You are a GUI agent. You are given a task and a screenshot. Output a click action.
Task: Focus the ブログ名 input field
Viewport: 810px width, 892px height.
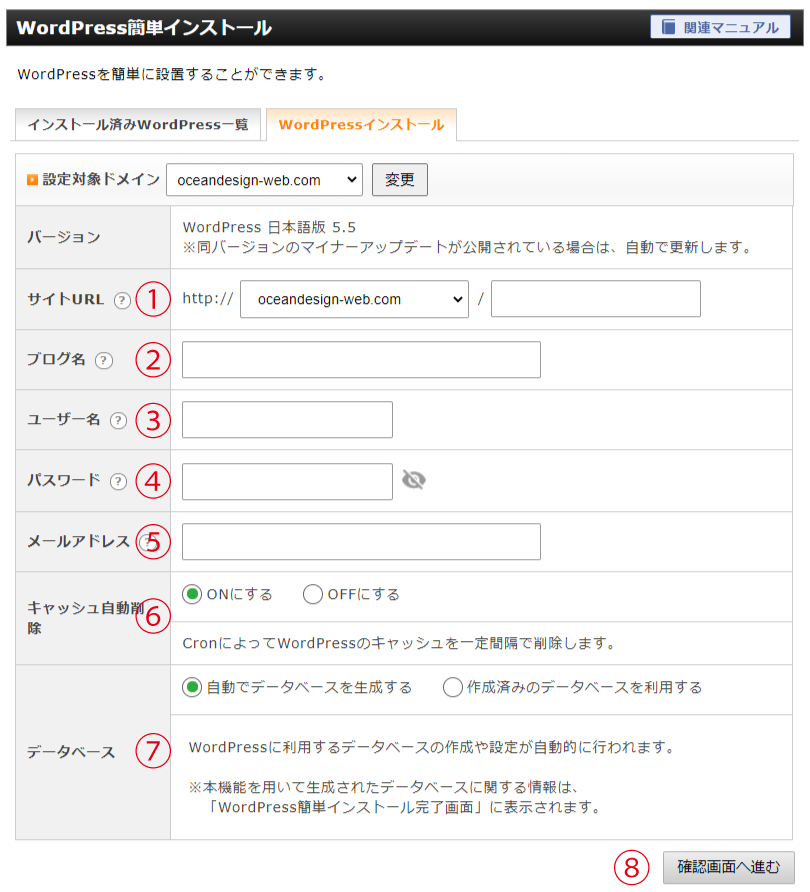click(361, 360)
